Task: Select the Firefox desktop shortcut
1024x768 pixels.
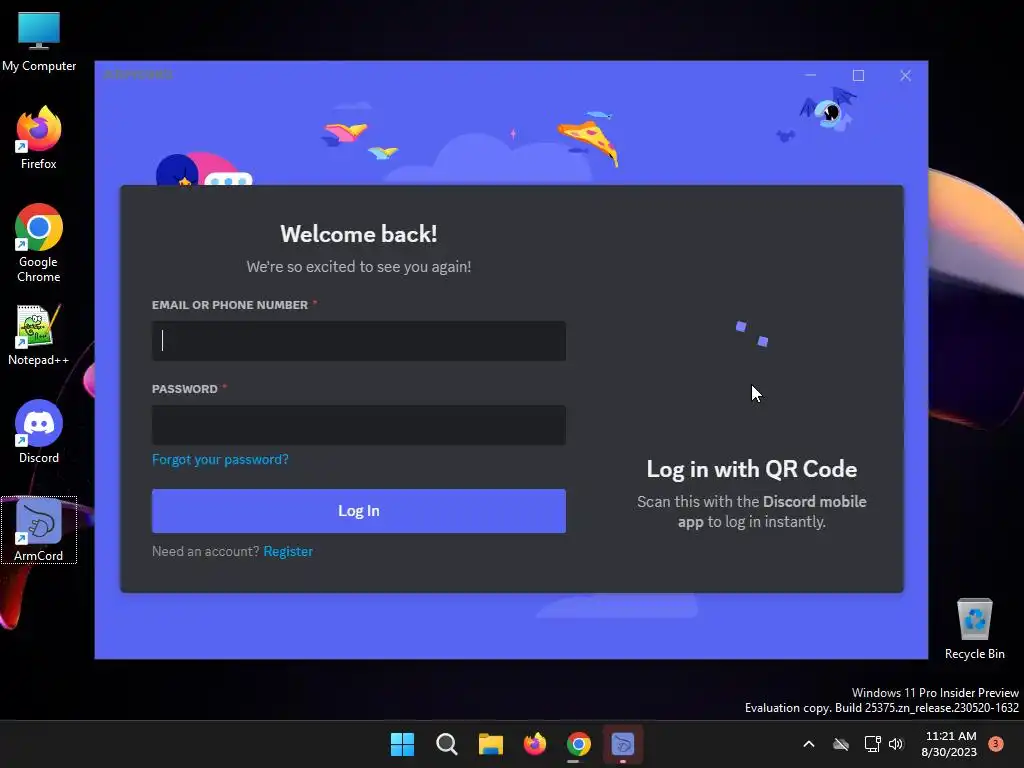Action: coord(39,138)
